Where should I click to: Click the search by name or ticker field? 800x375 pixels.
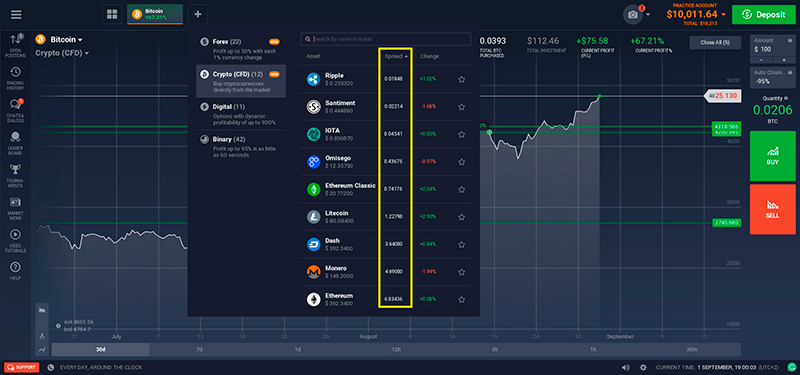(x=386, y=39)
